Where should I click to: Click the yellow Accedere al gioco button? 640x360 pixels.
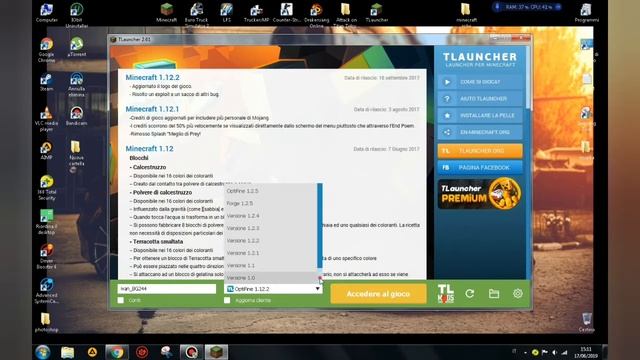pos(378,294)
